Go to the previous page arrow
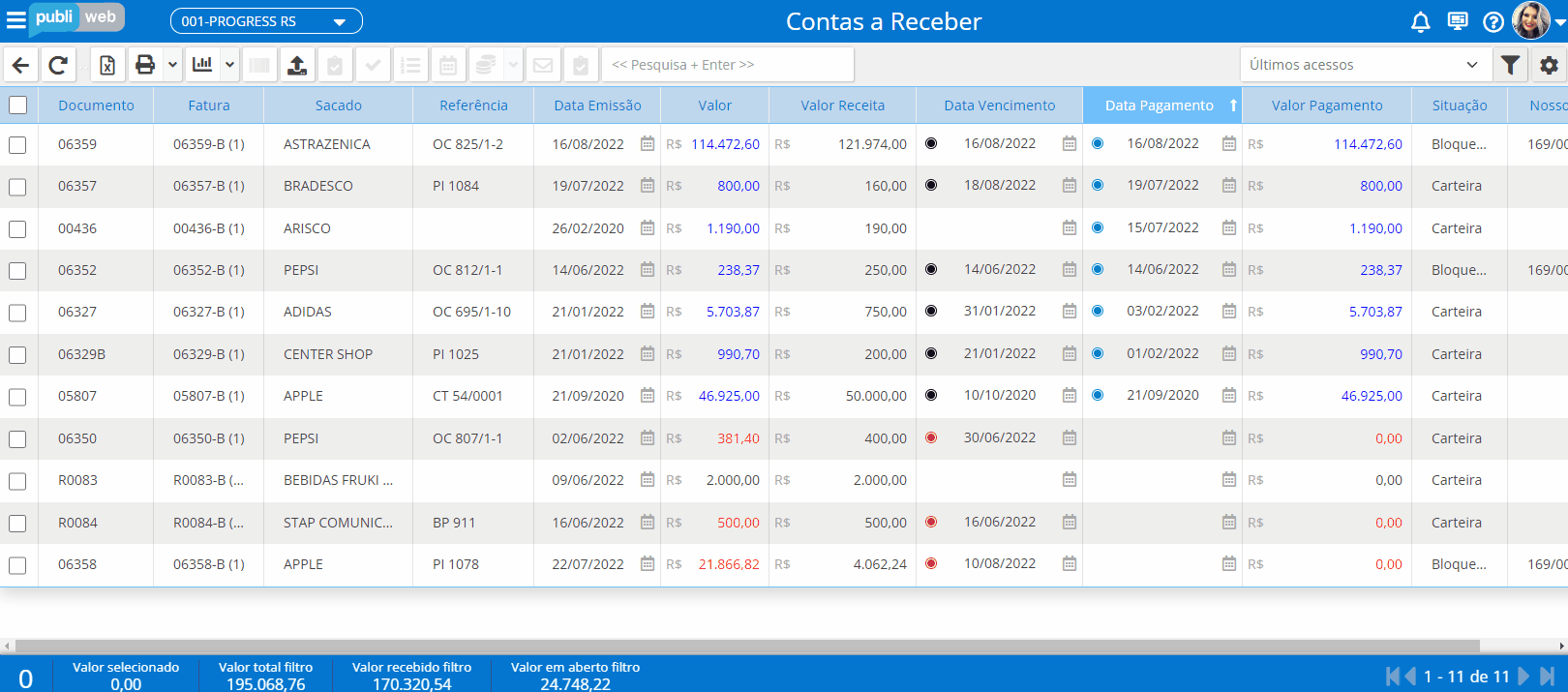 click(1410, 677)
